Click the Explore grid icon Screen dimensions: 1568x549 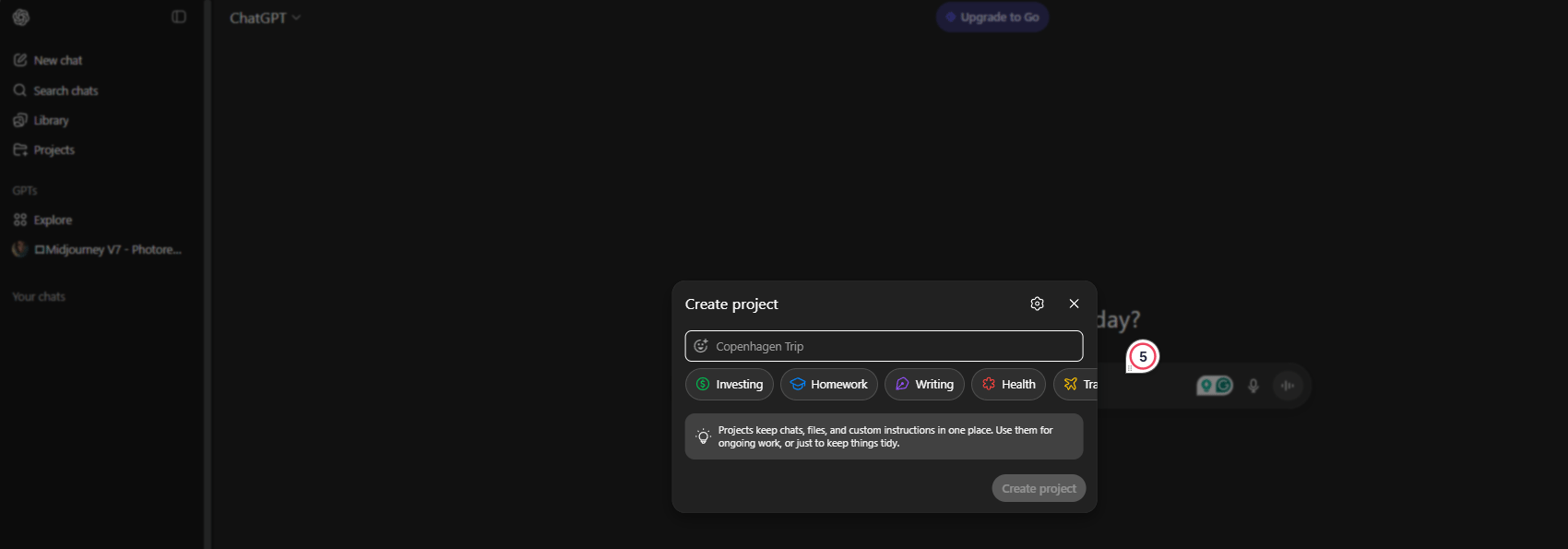pos(20,220)
